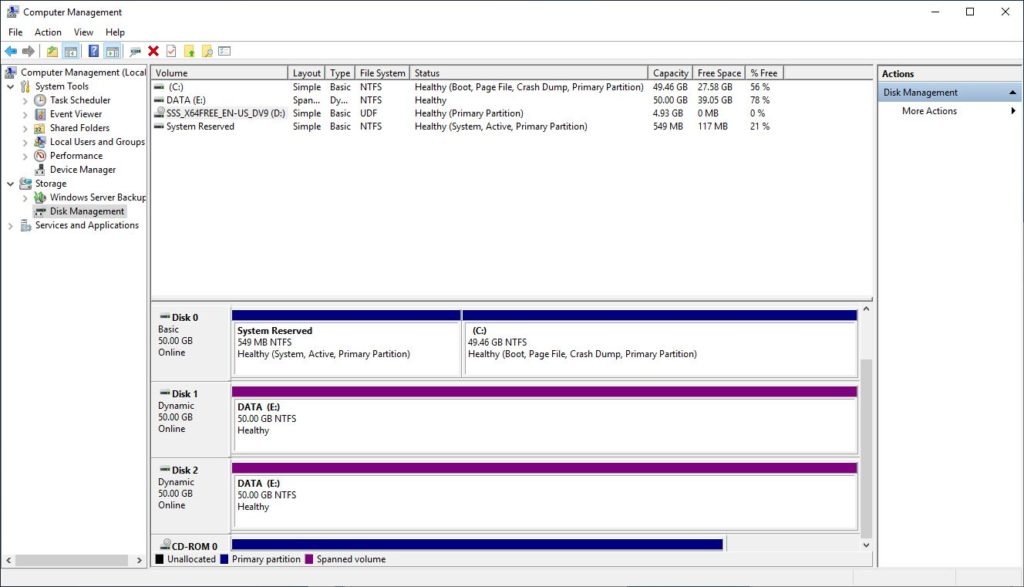This screenshot has height=587, width=1024.
Task: Collapse the Storage tree node
Action: click(x=10, y=183)
